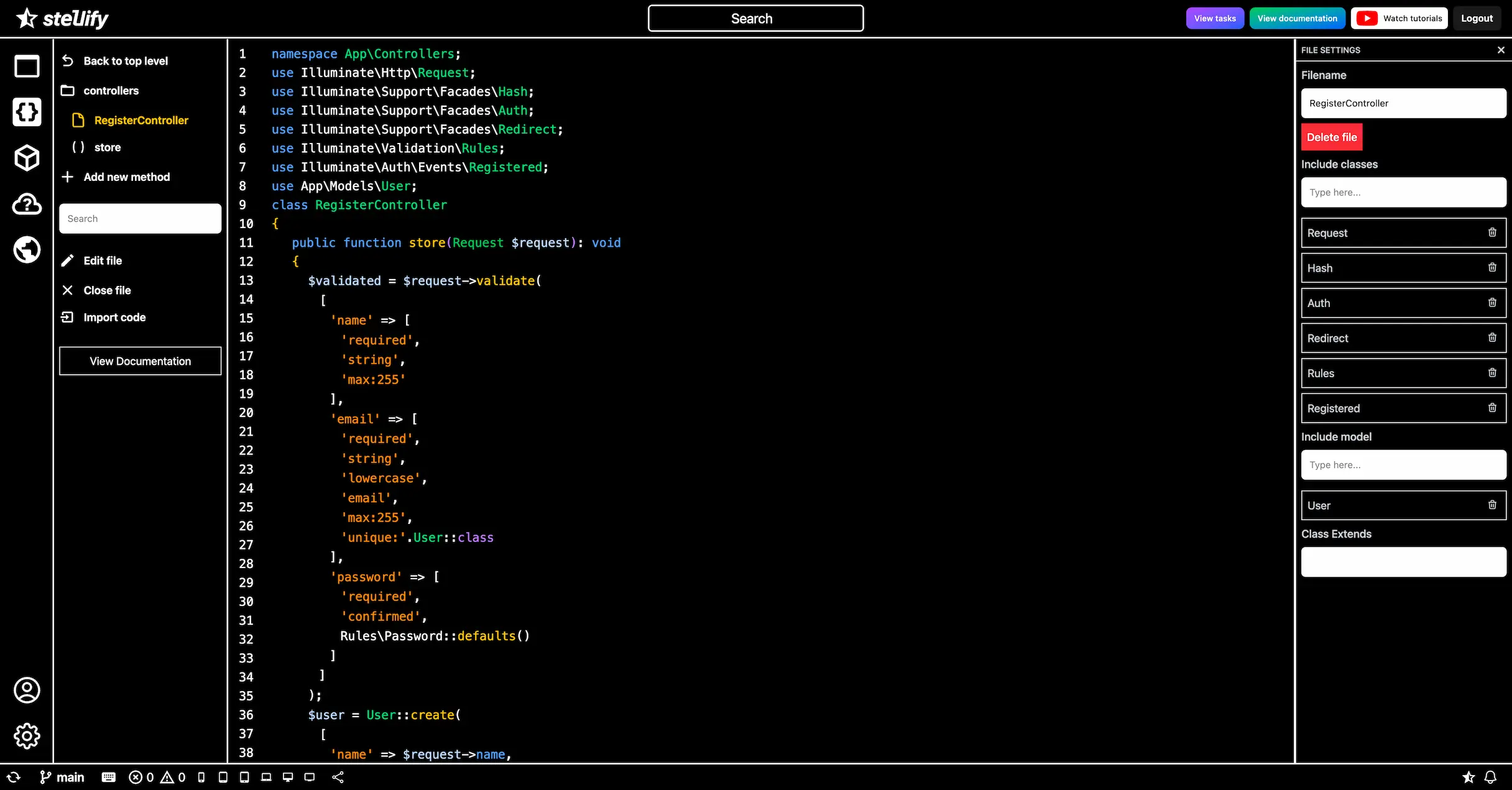This screenshot has height=790, width=1512.
Task: Open settings gear in sidebar
Action: point(27,736)
